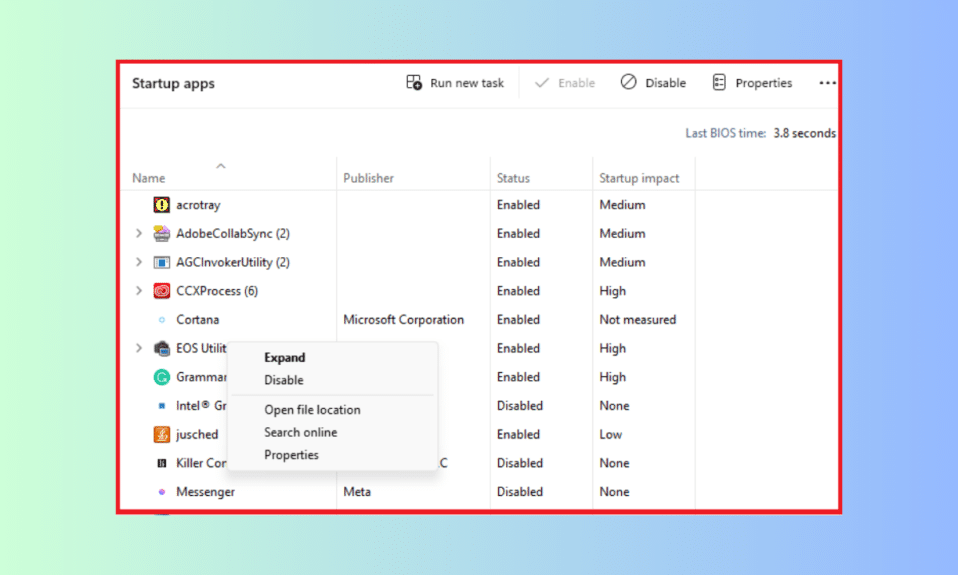Click the Killer Control icon
This screenshot has height=575, width=958.
point(161,463)
